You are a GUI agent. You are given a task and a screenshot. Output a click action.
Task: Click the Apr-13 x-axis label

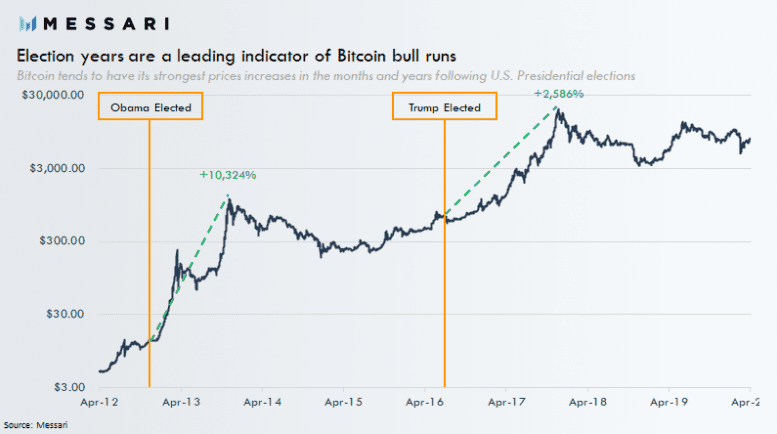click(x=181, y=402)
